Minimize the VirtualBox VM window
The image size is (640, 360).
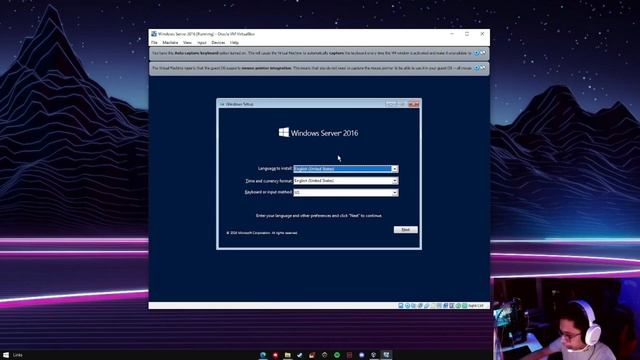[452, 34]
